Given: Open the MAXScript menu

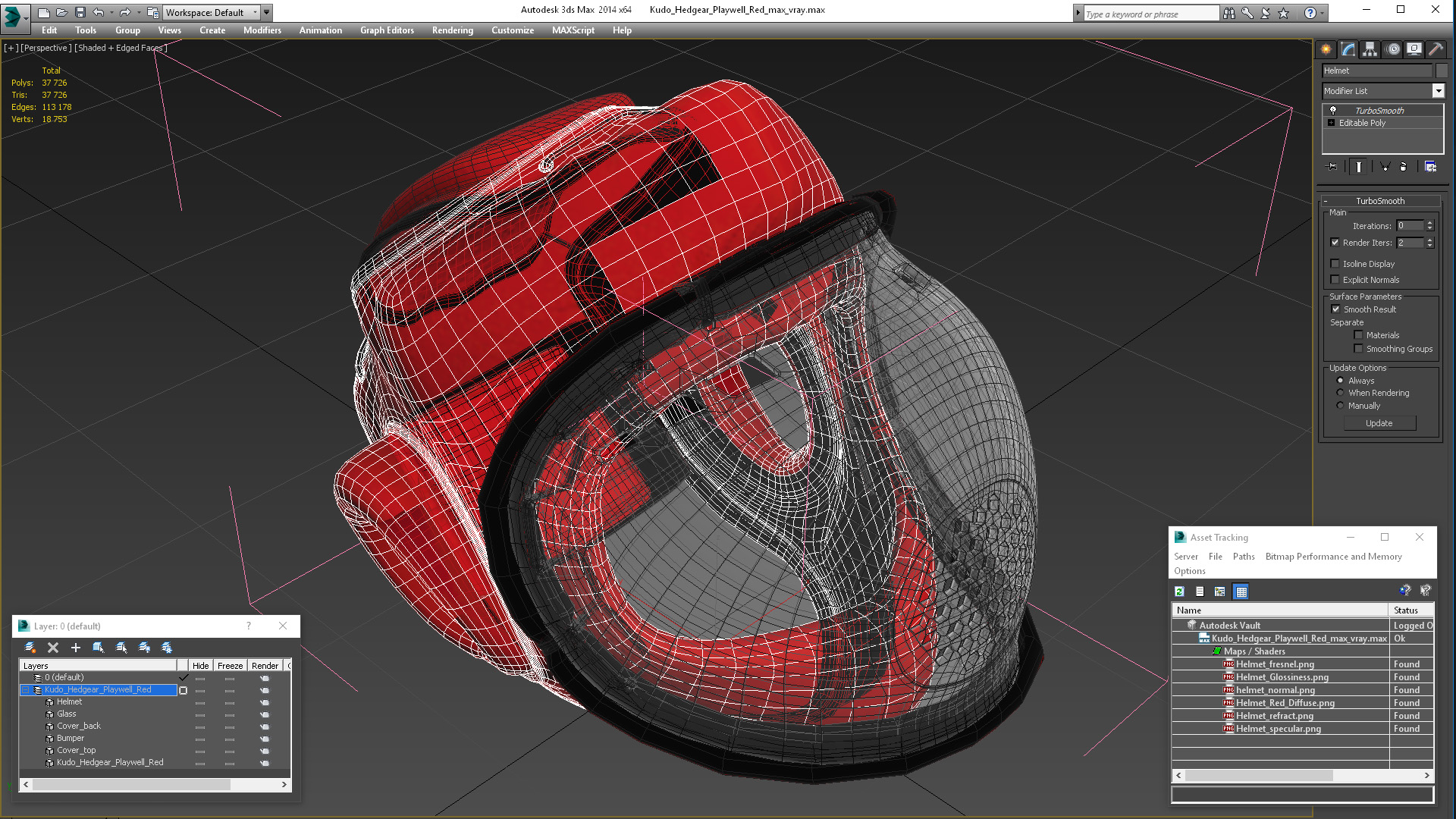Looking at the screenshot, I should coord(573,30).
